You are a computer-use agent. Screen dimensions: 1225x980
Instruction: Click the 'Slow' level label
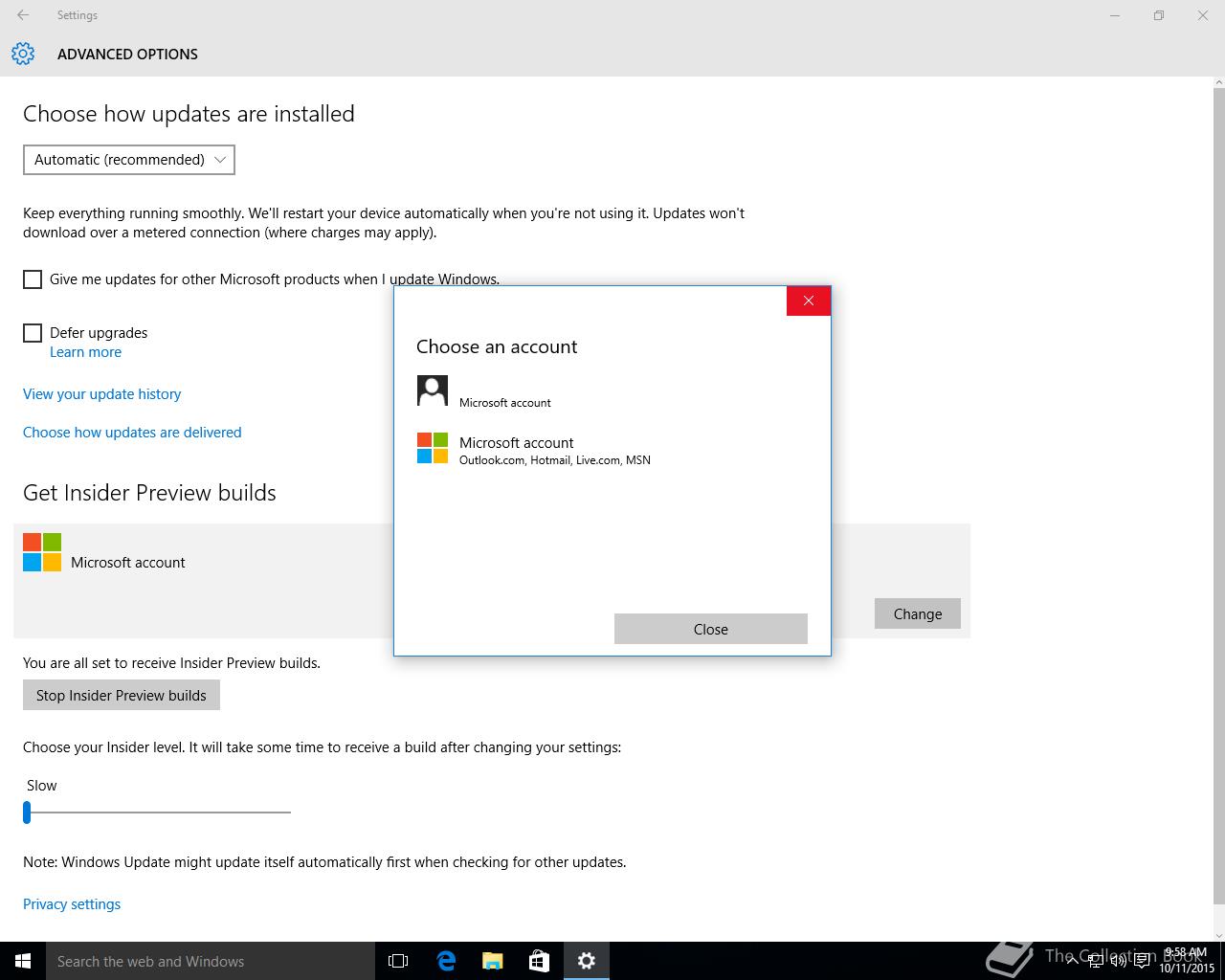pyautogui.click(x=41, y=786)
